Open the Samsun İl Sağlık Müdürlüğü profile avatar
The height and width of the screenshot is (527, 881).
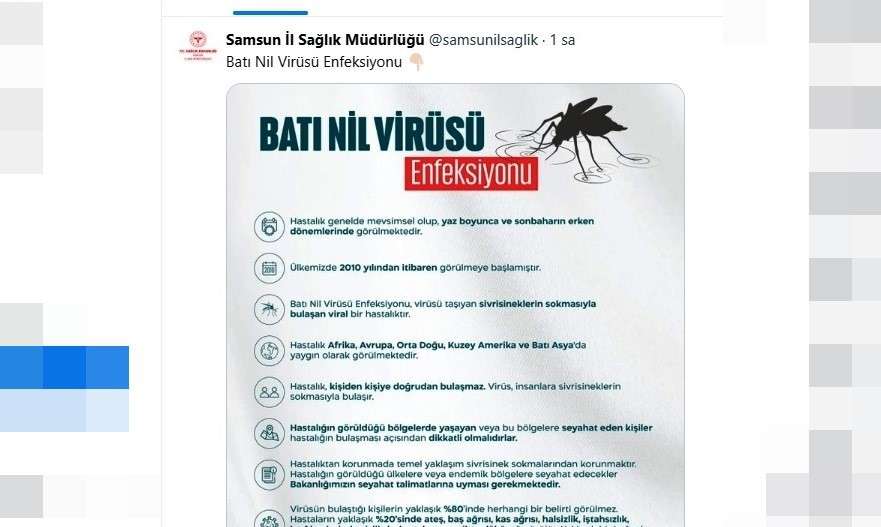[x=198, y=46]
